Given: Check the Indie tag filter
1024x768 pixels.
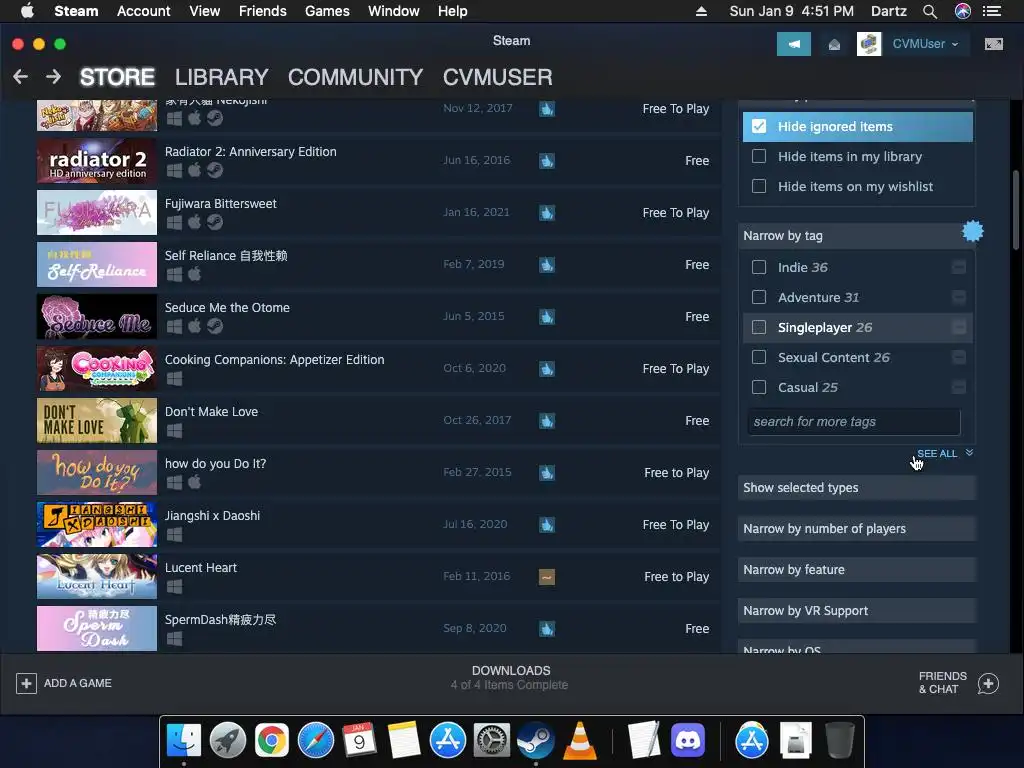Looking at the screenshot, I should point(759,267).
